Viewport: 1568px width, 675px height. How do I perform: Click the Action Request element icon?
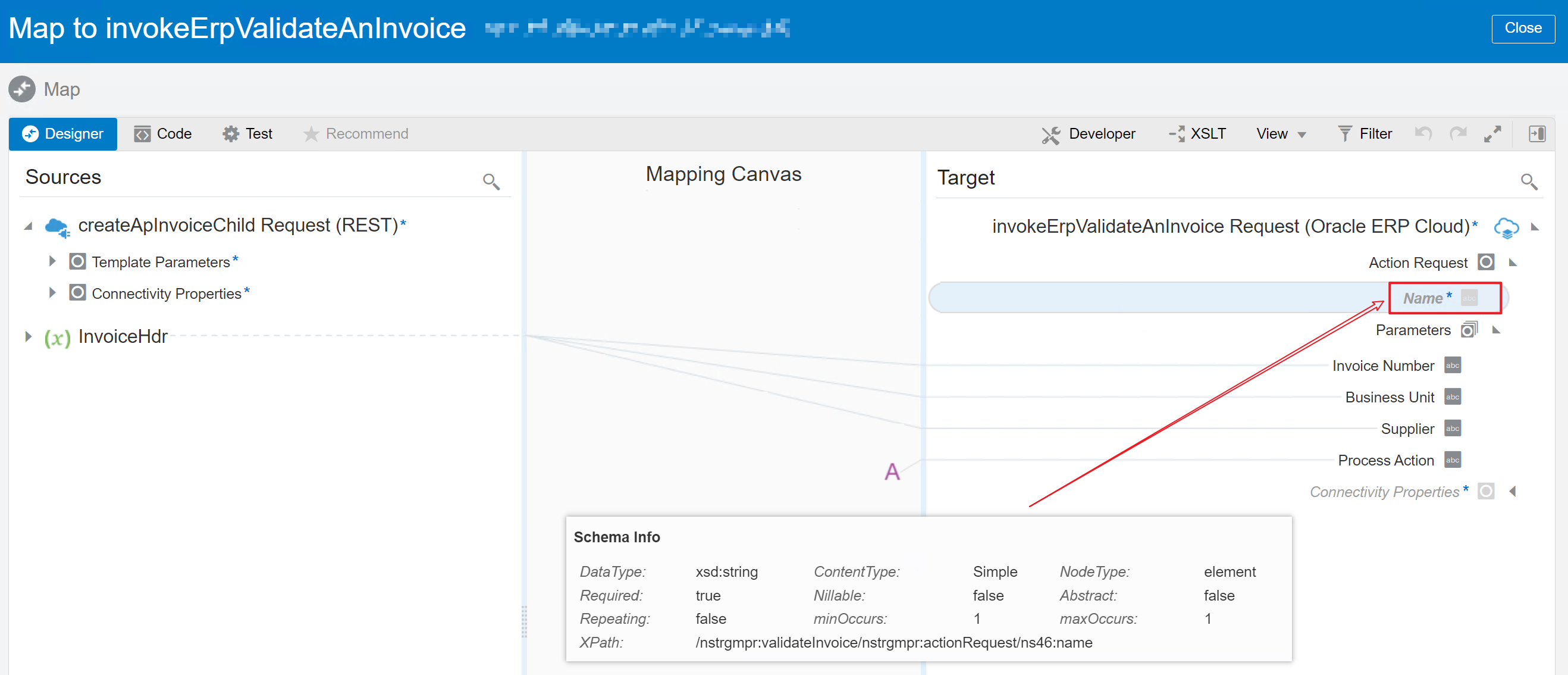[x=1486, y=262]
